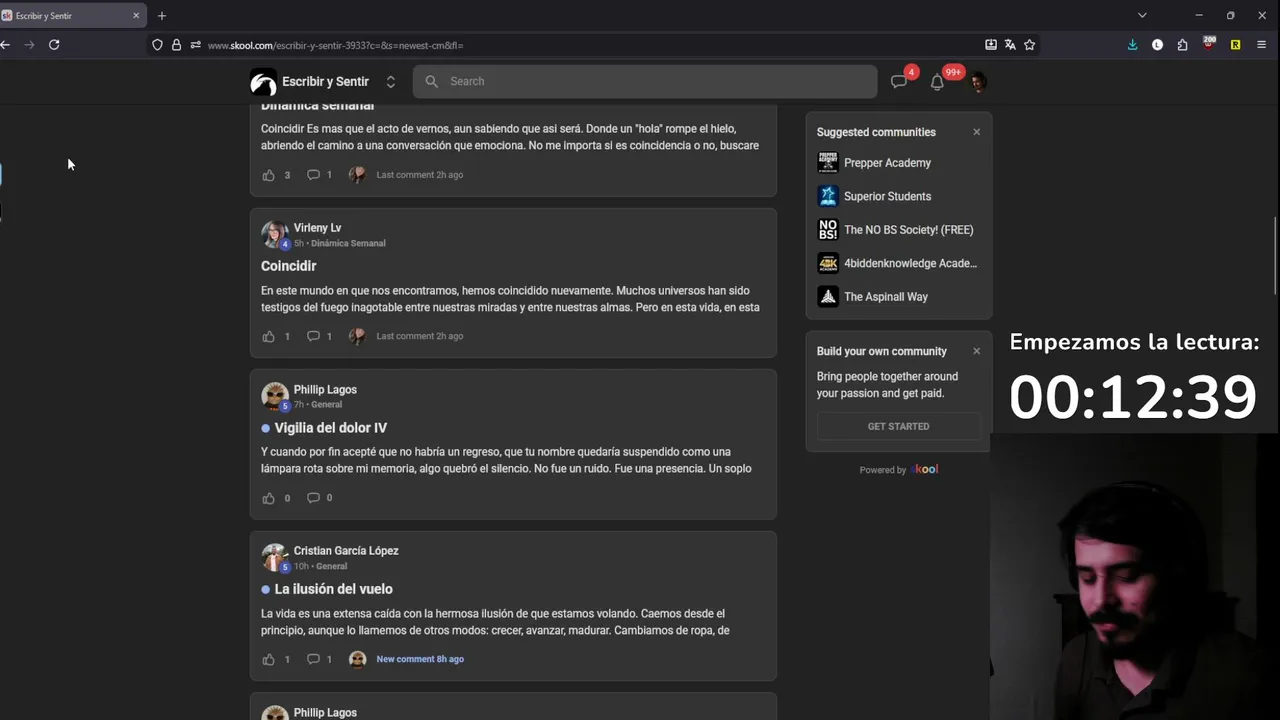This screenshot has width=1280, height=720.
Task: Open Phillip Lagos avatar on Vigilia post
Action: pyautogui.click(x=274, y=396)
